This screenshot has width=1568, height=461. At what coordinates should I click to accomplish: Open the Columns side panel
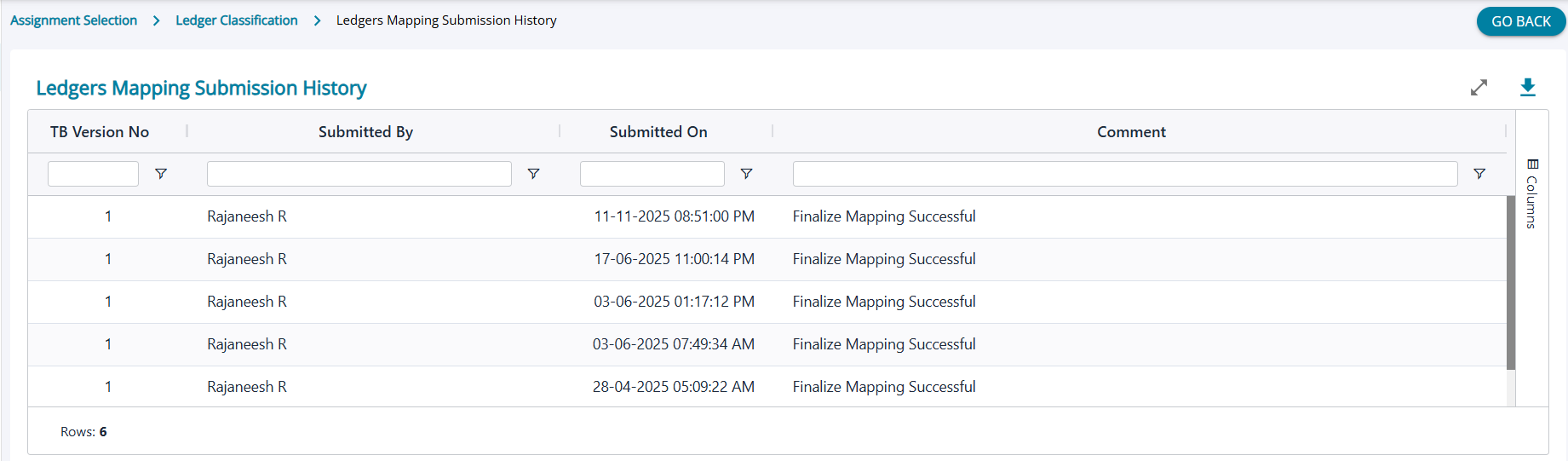pyautogui.click(x=1532, y=193)
